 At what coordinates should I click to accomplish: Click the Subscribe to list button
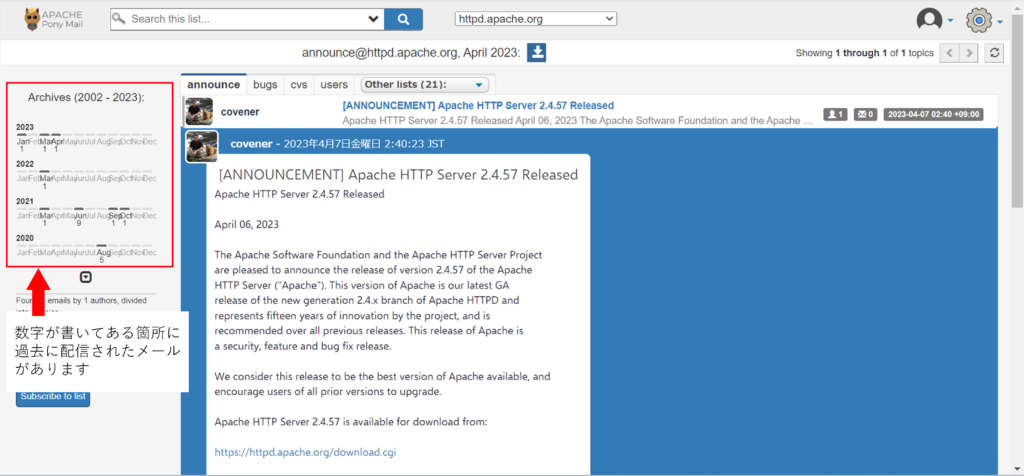coord(53,396)
